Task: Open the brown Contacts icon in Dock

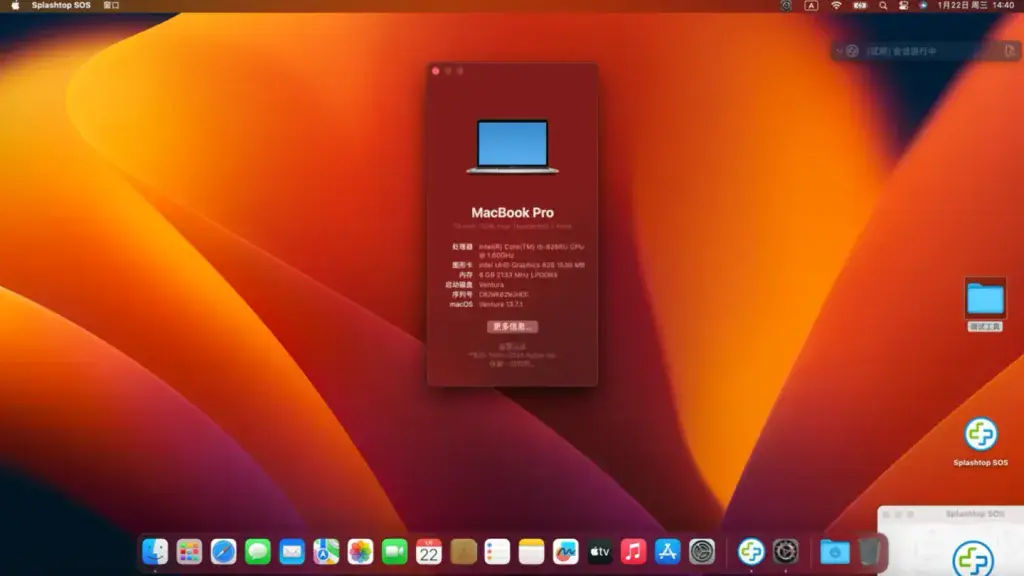Action: coord(463,552)
